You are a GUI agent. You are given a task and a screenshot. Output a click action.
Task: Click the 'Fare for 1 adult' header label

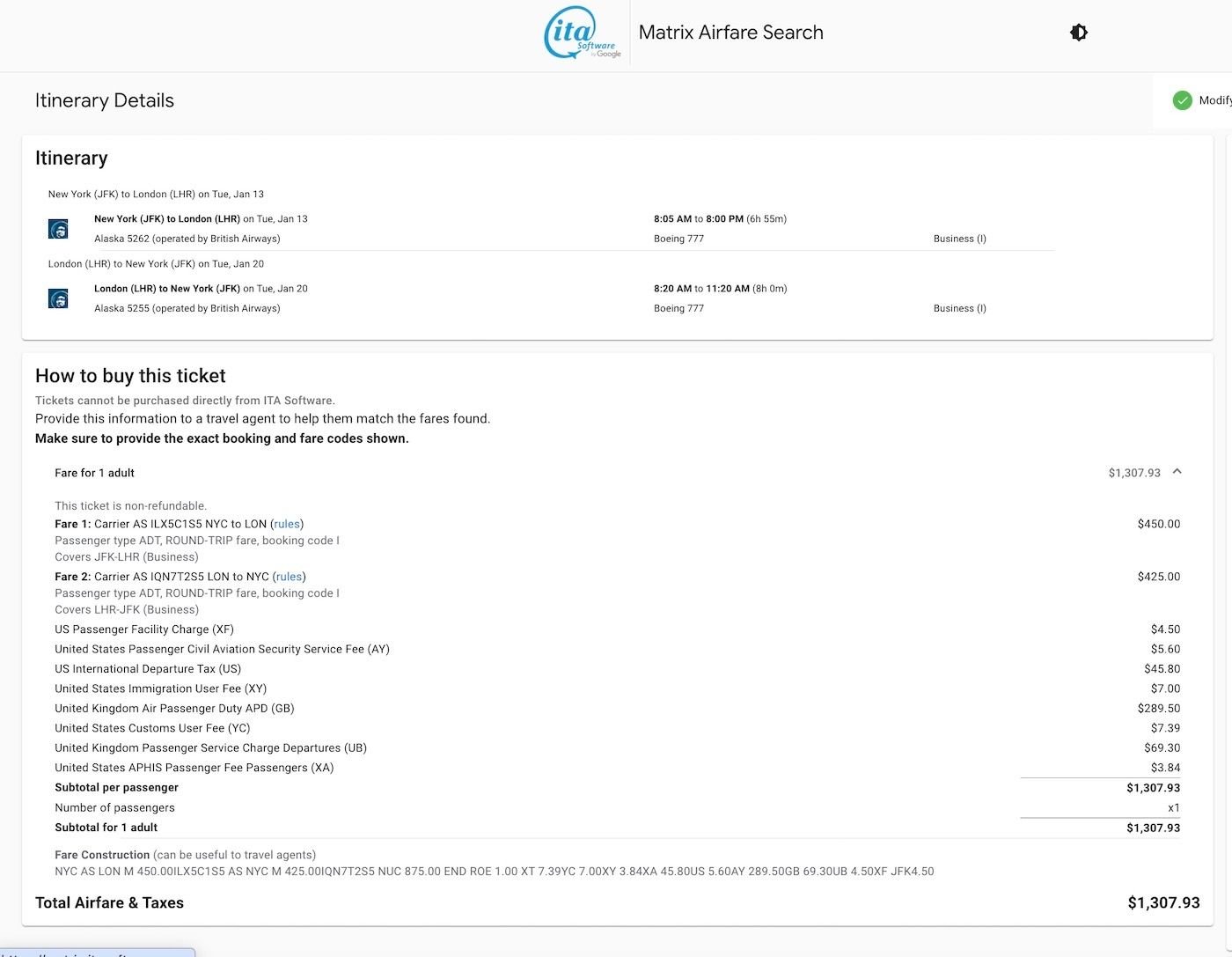[x=94, y=473]
